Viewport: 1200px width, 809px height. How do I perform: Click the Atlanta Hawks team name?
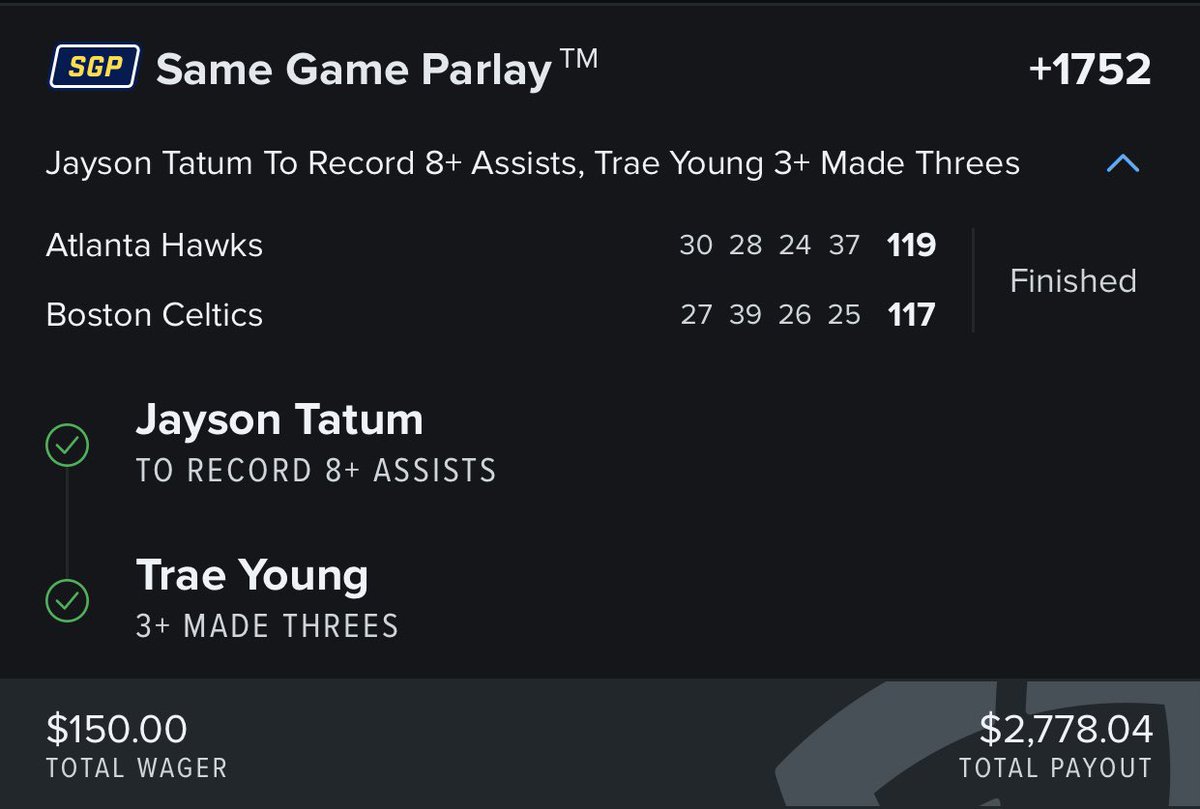(x=154, y=245)
